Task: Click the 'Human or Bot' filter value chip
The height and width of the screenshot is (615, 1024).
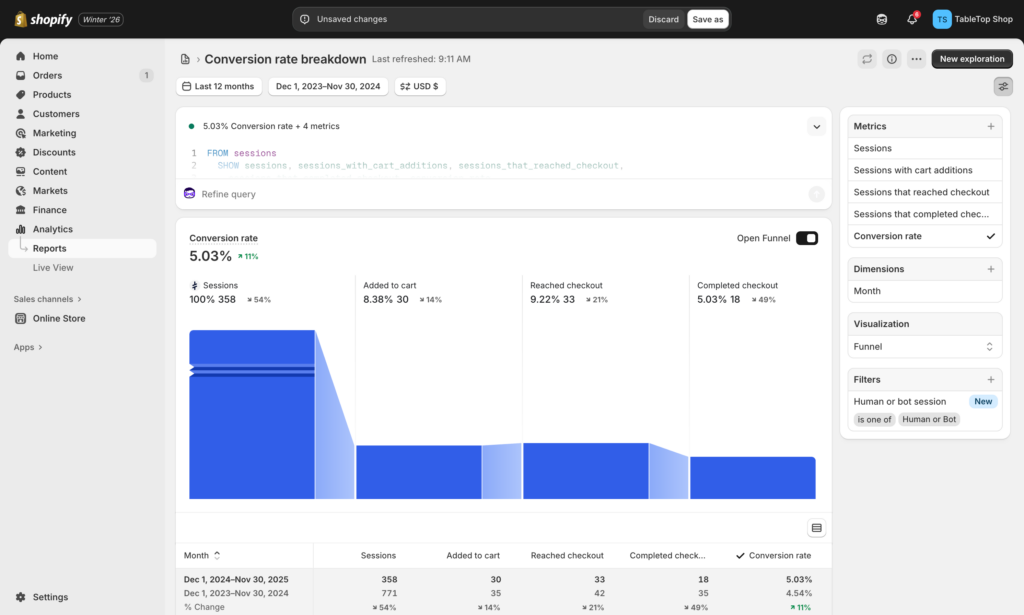Action: (929, 419)
